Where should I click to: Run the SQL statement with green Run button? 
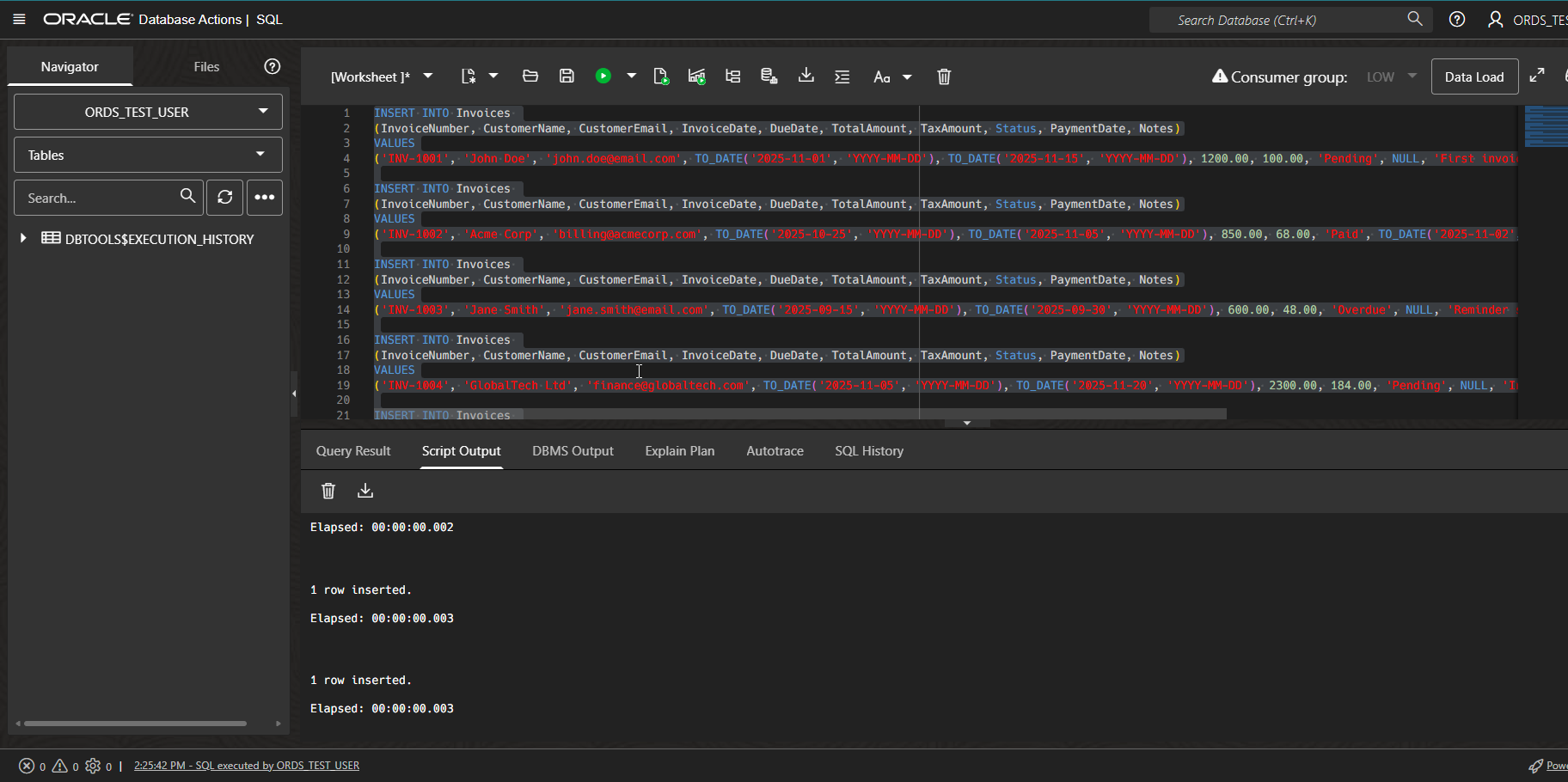[x=603, y=76]
